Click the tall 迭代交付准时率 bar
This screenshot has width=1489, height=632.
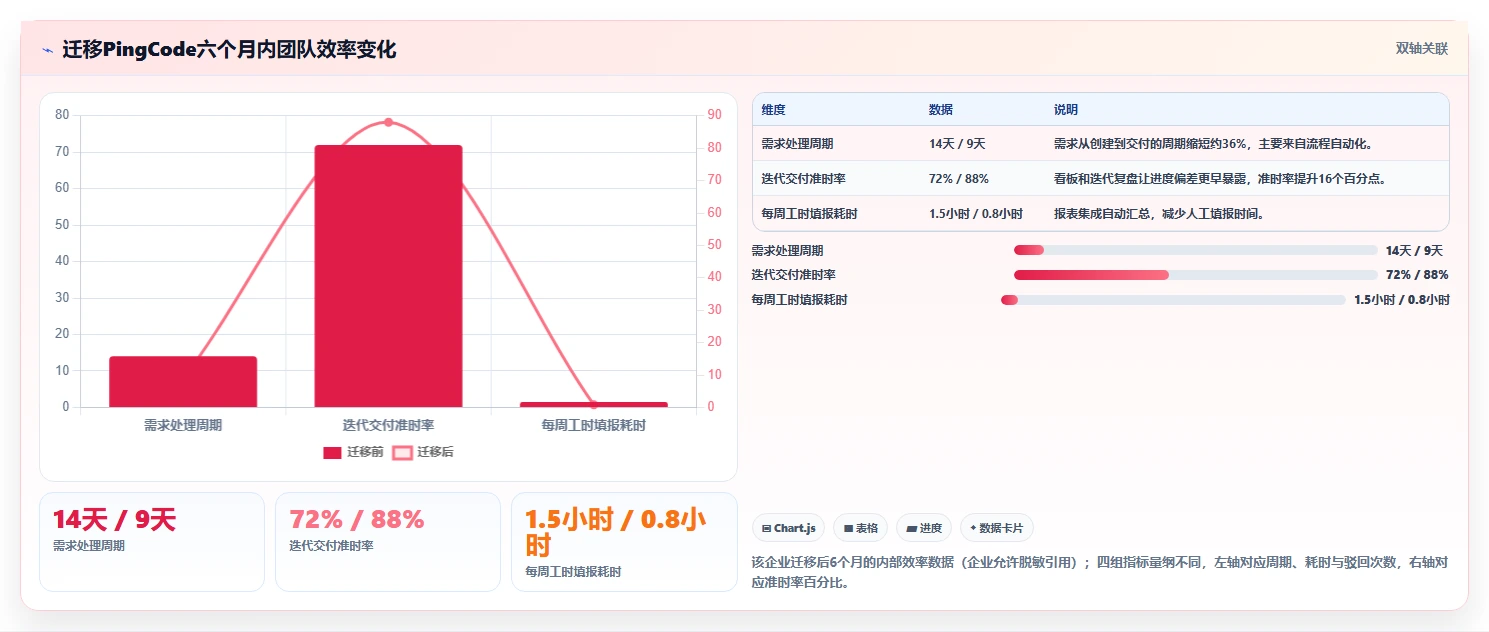click(388, 276)
